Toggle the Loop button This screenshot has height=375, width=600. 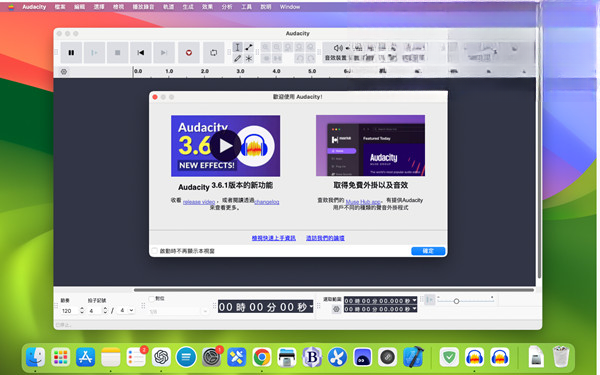(214, 52)
